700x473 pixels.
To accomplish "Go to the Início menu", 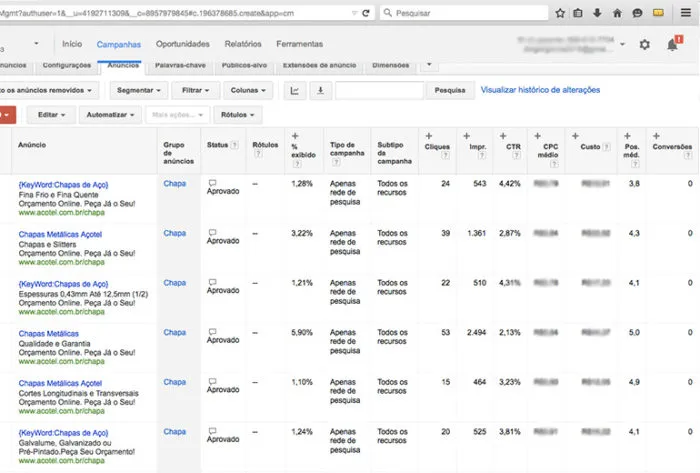I will tap(72, 44).
